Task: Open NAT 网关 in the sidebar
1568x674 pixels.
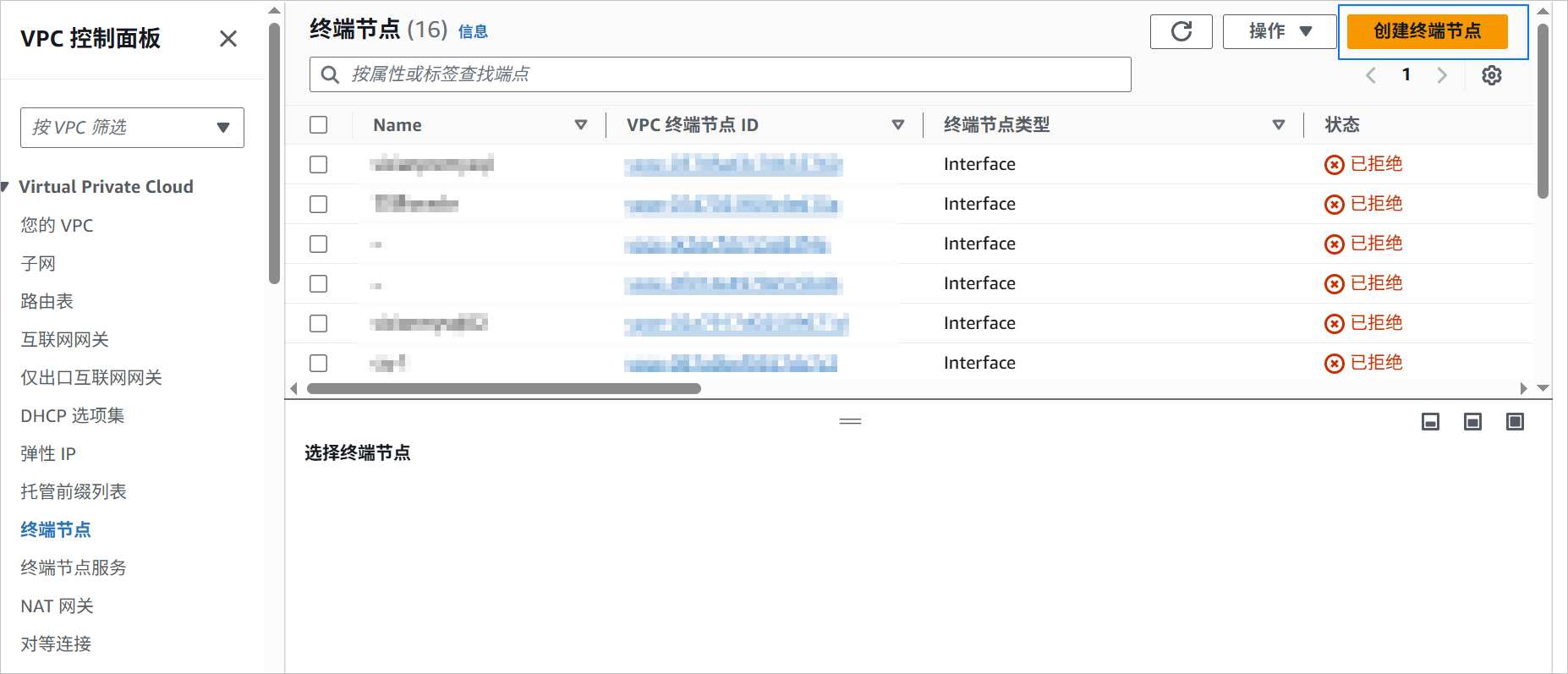Action: coord(58,606)
